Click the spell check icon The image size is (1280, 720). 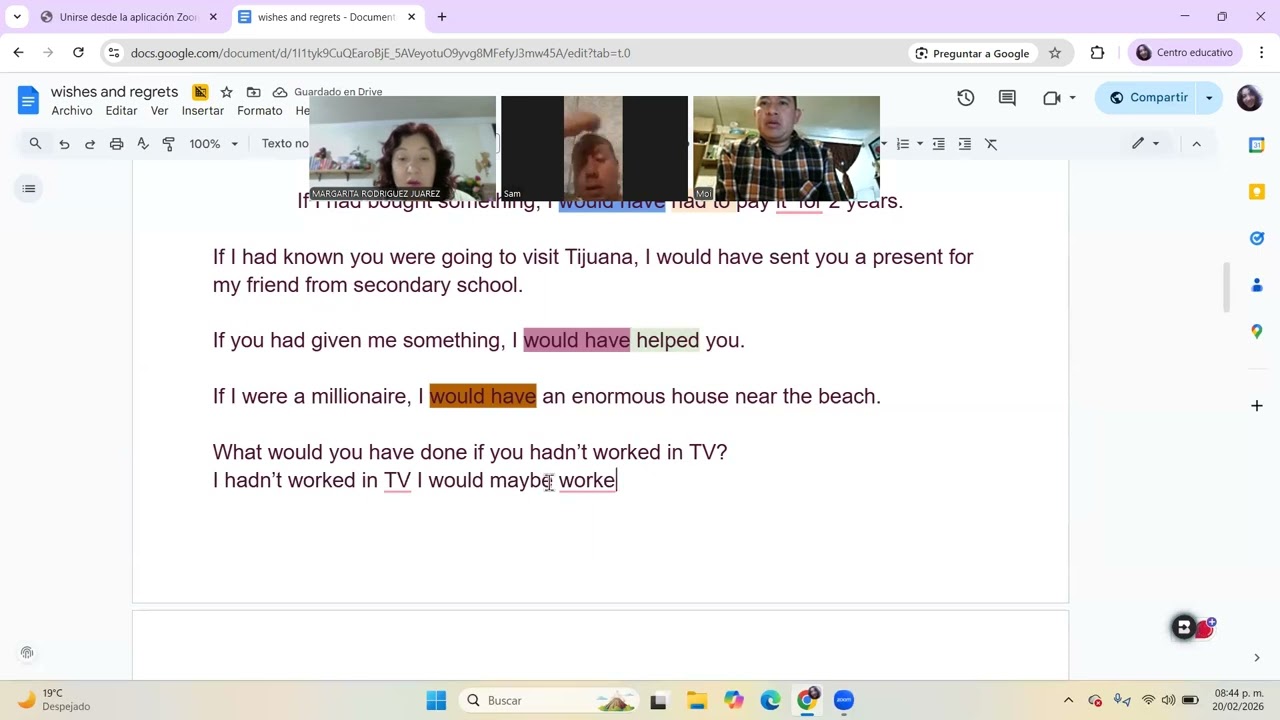coord(143,144)
